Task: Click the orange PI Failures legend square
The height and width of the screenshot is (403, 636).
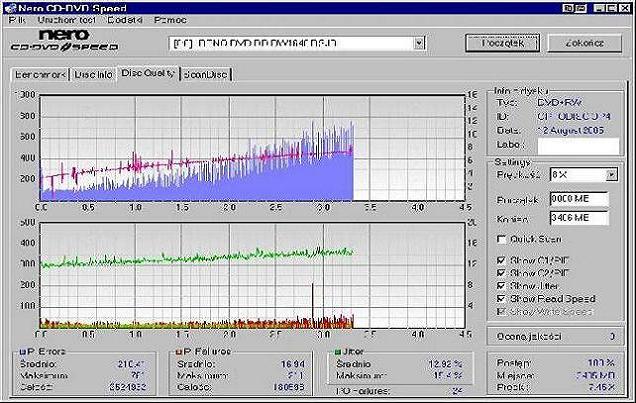Action: pyautogui.click(x=179, y=352)
